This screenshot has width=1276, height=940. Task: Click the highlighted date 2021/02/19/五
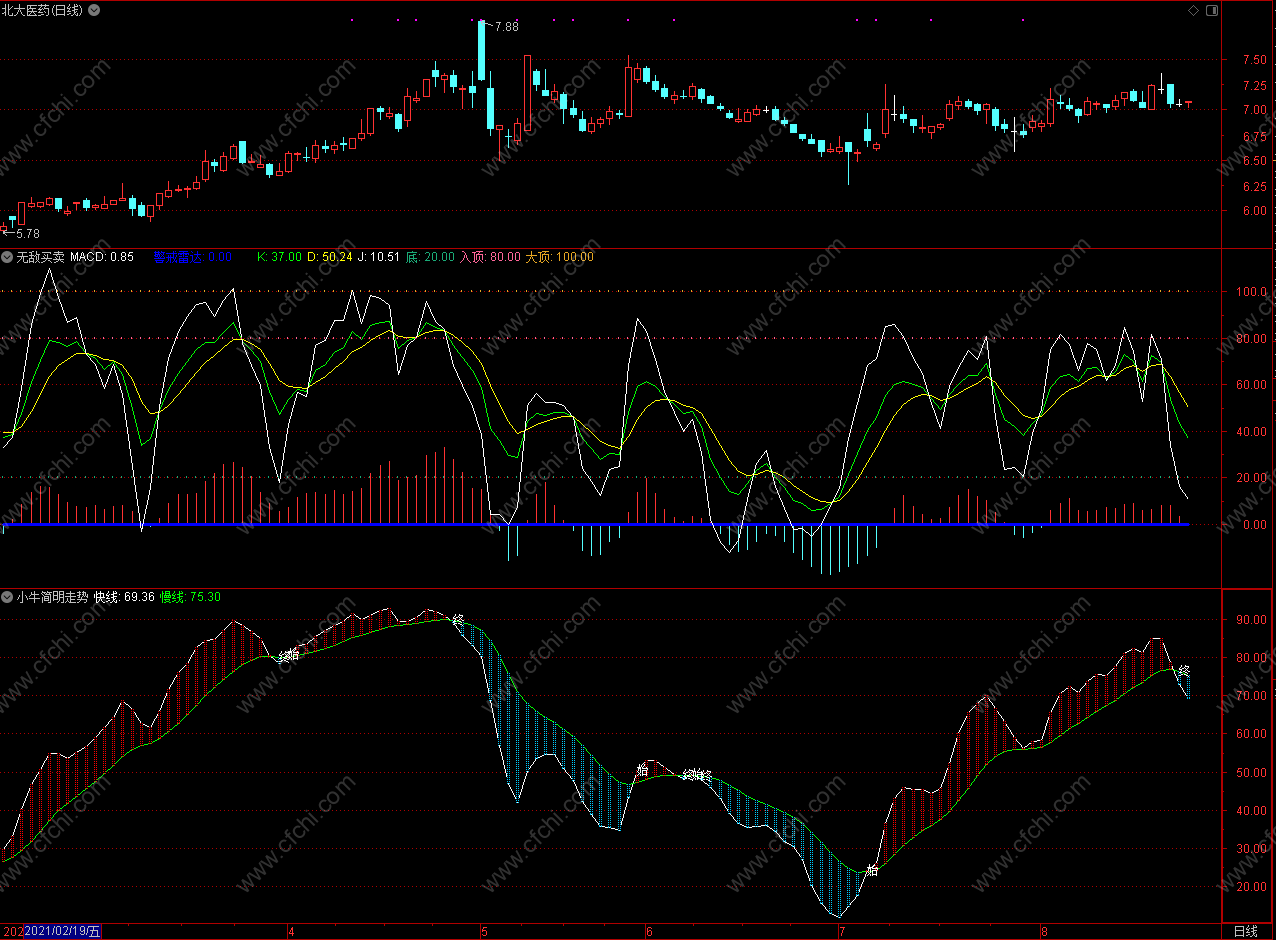63,931
